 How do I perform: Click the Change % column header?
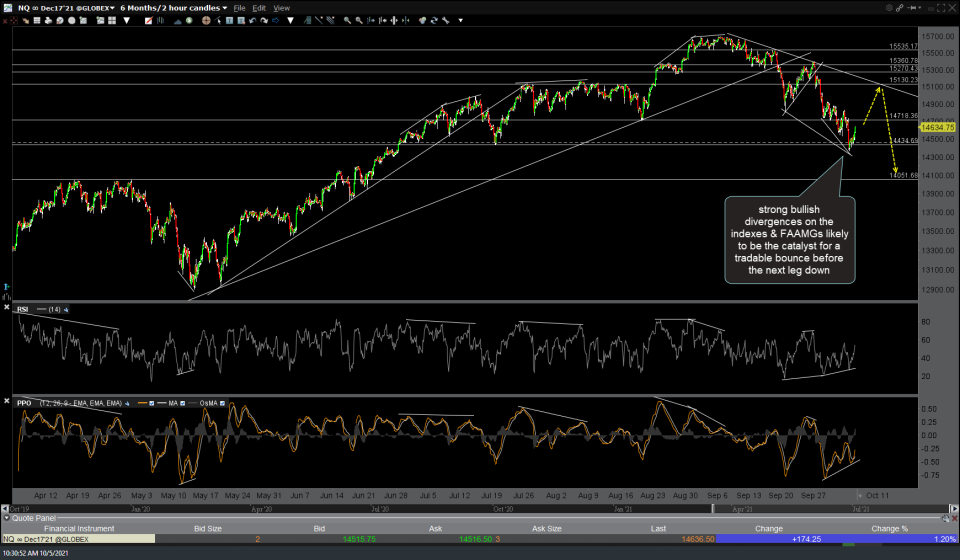[x=890, y=528]
